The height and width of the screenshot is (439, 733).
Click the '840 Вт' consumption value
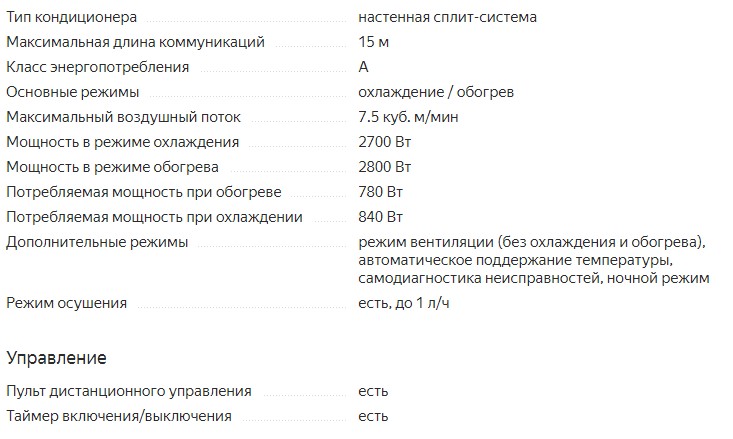click(x=380, y=217)
